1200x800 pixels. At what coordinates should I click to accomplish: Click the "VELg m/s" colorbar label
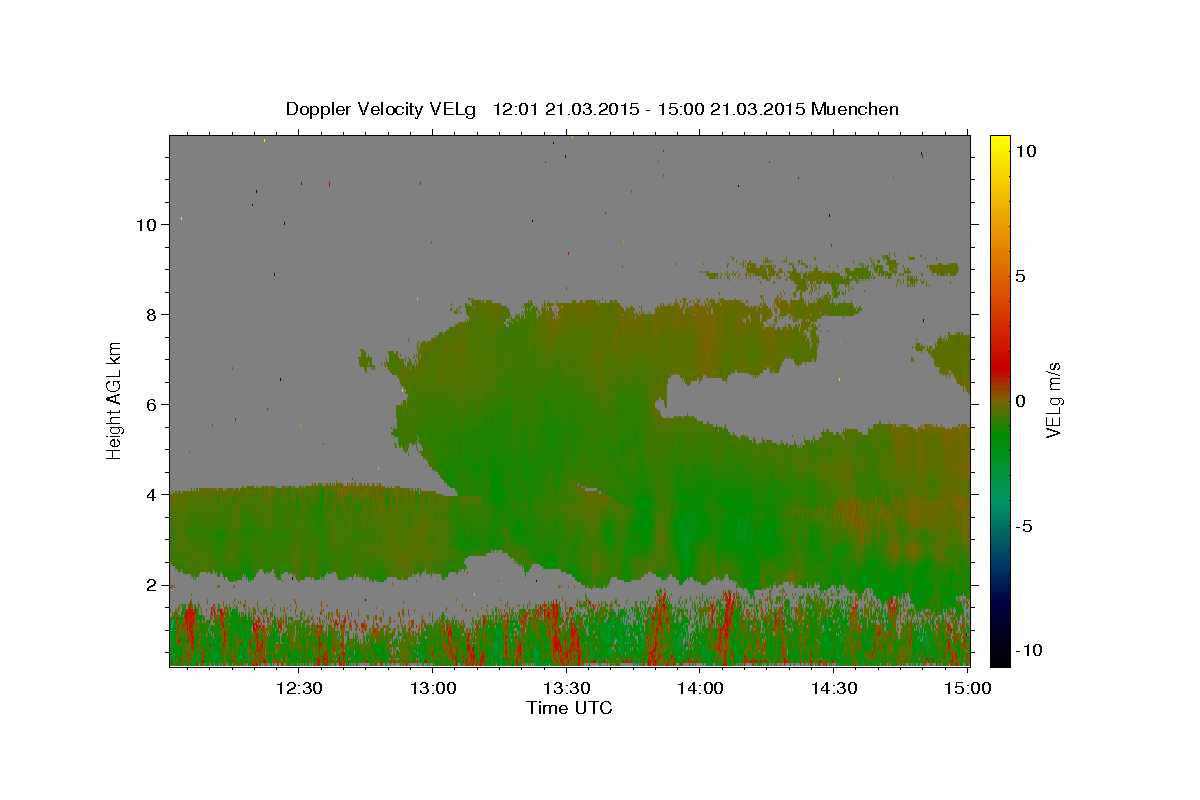(x=1053, y=400)
